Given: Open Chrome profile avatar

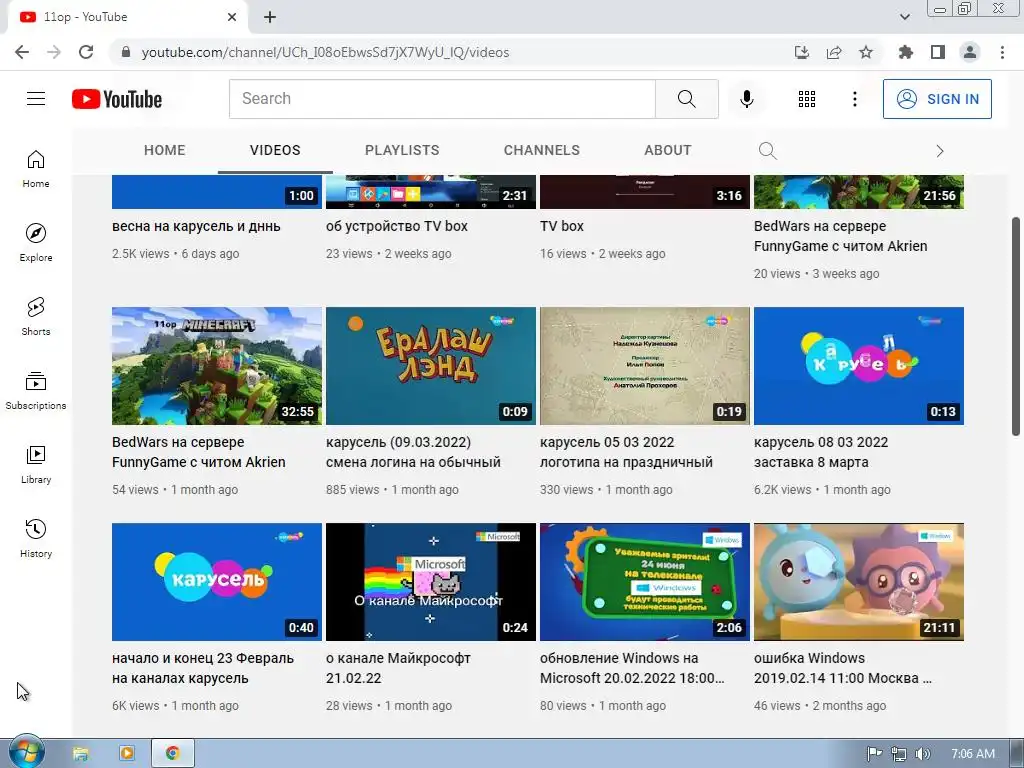Looking at the screenshot, I should [x=970, y=52].
